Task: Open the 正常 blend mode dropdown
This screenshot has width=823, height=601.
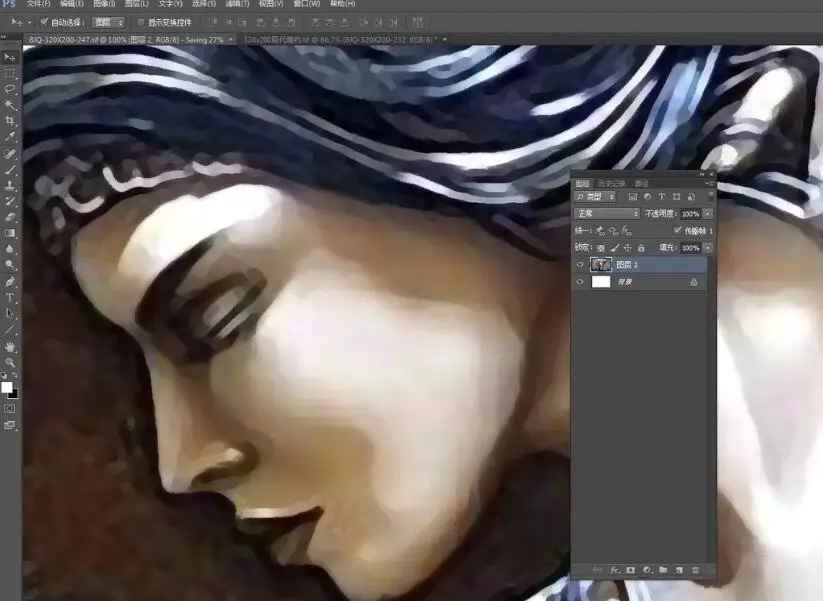Action: point(607,214)
